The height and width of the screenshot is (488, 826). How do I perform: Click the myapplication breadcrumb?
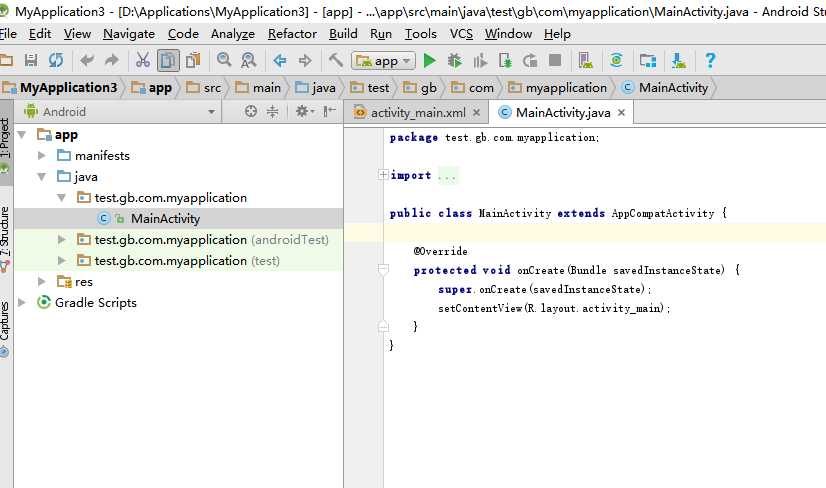tap(557, 87)
